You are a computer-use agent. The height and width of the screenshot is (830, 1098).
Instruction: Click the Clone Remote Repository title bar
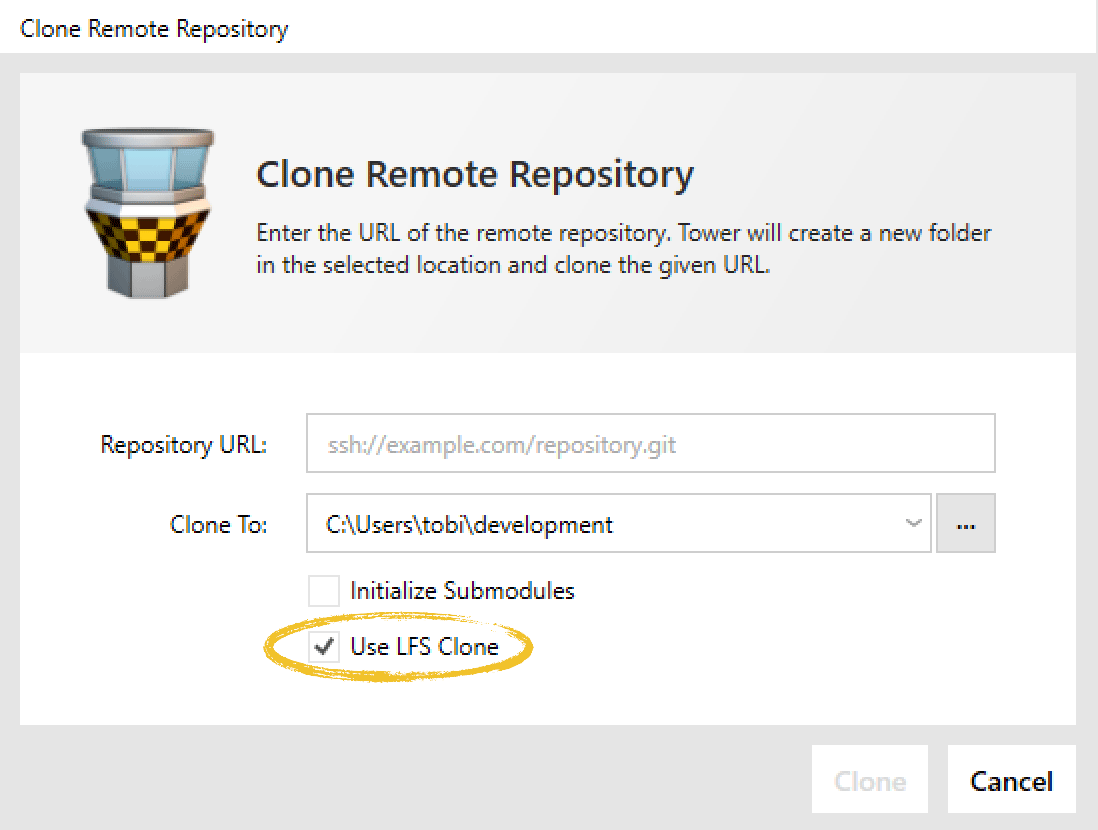tap(153, 28)
